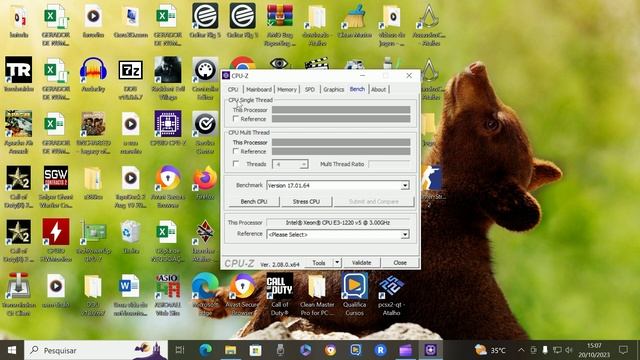Viewport: 640px width, 360px height.
Task: Open File Explorer from the taskbar
Action: [230, 350]
